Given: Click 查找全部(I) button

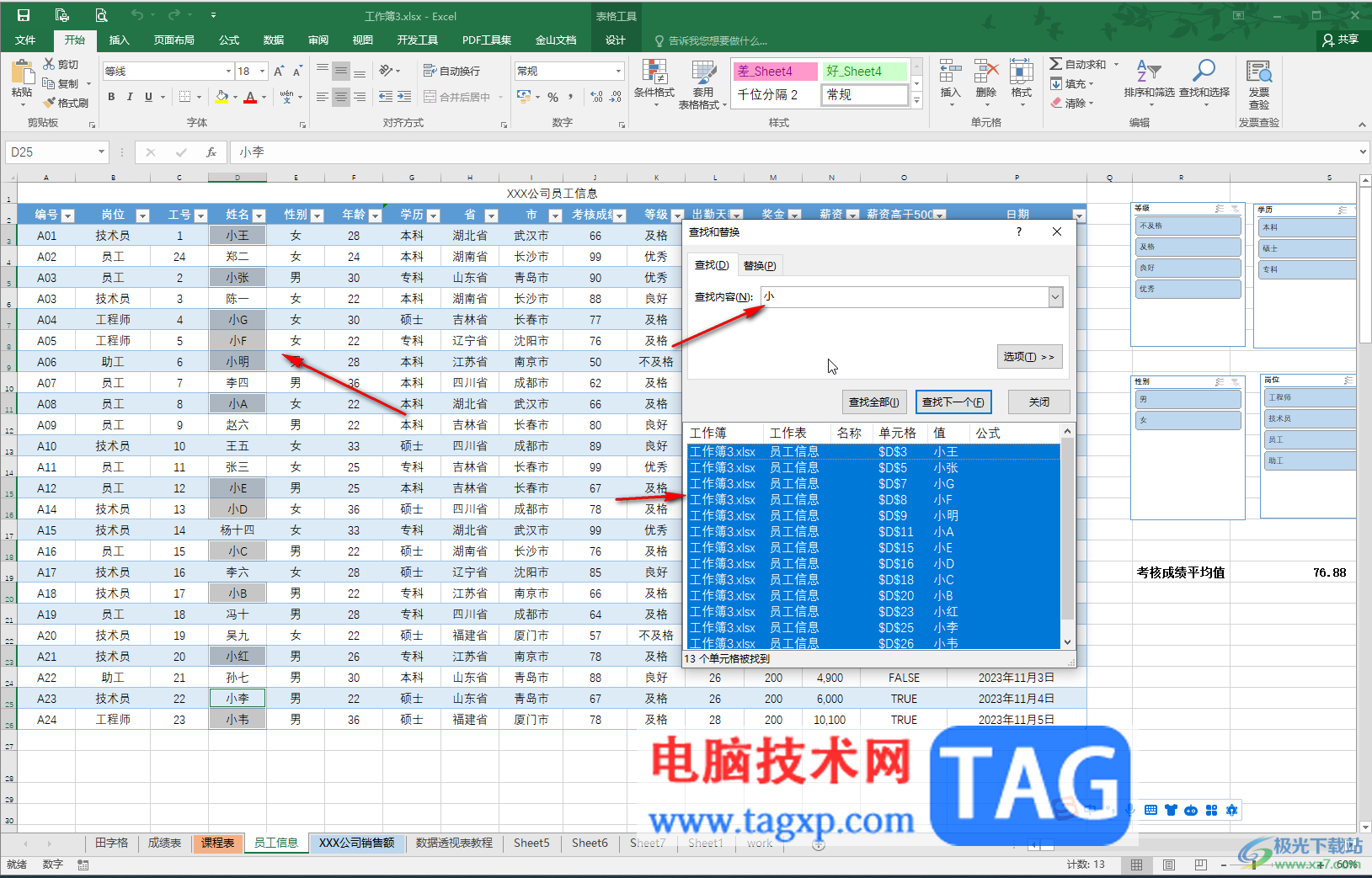Looking at the screenshot, I should tap(874, 402).
